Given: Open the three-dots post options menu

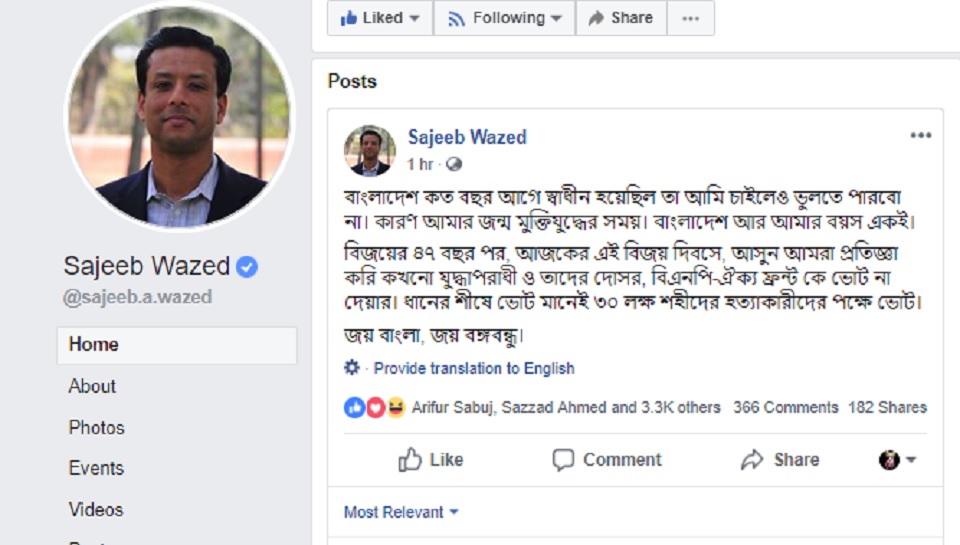Looking at the screenshot, I should 920,136.
